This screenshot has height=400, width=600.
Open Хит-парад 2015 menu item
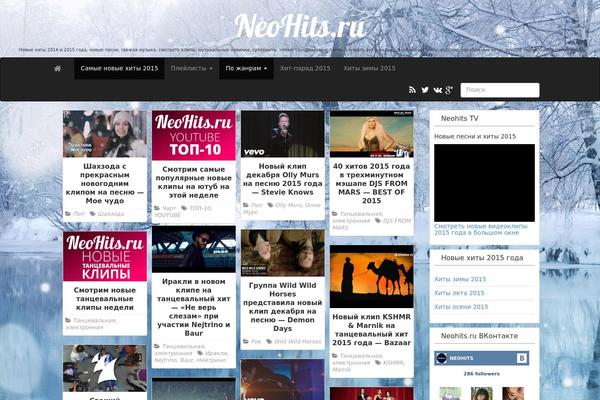305,69
